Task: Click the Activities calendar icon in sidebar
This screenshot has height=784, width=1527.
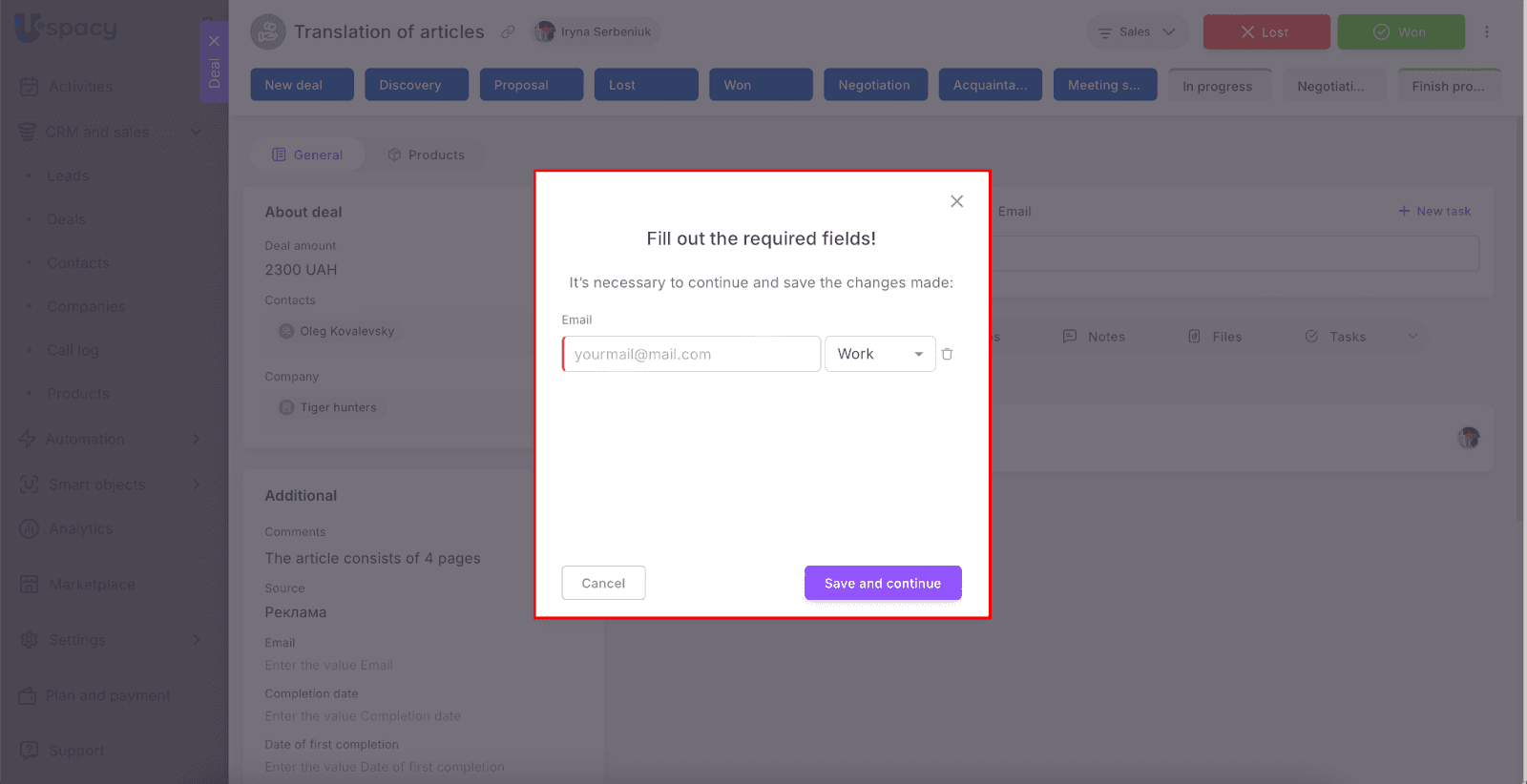Action: pyautogui.click(x=29, y=87)
